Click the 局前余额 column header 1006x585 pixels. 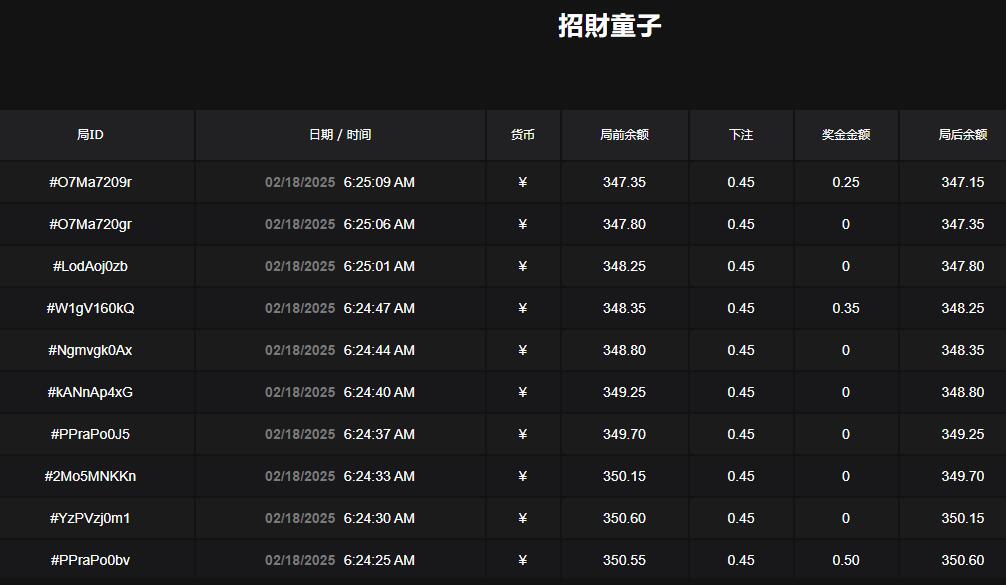624,135
